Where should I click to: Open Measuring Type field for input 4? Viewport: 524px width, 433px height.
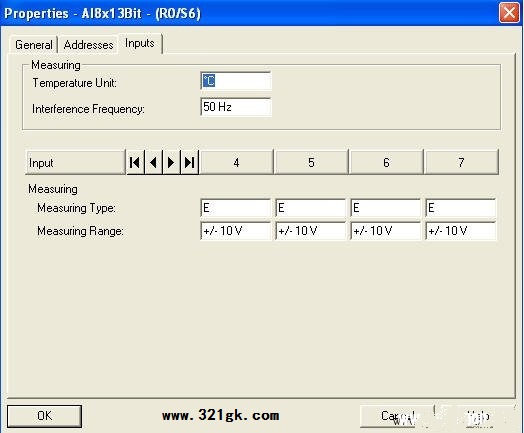click(236, 208)
